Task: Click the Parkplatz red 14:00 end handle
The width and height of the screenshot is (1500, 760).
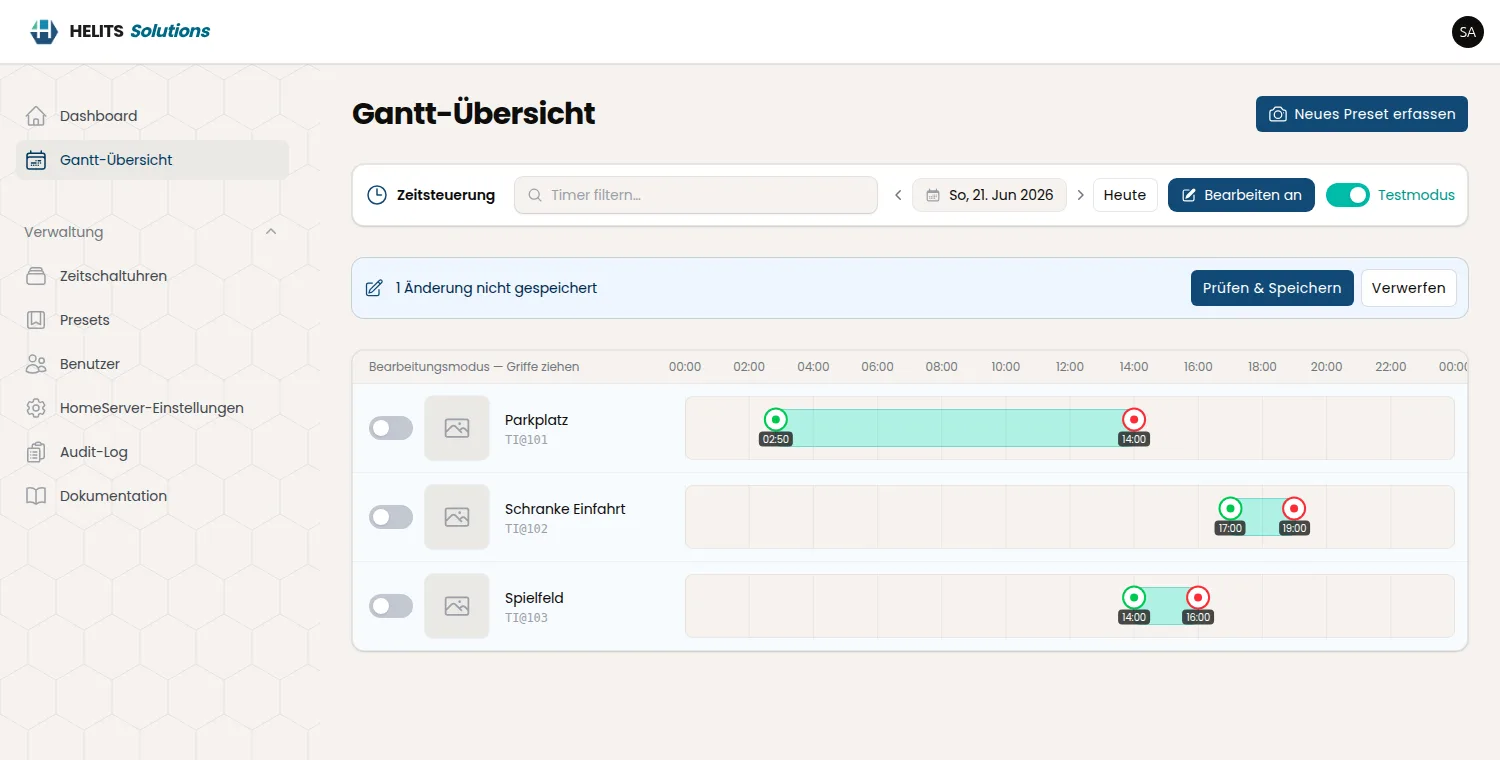Action: tap(1134, 420)
